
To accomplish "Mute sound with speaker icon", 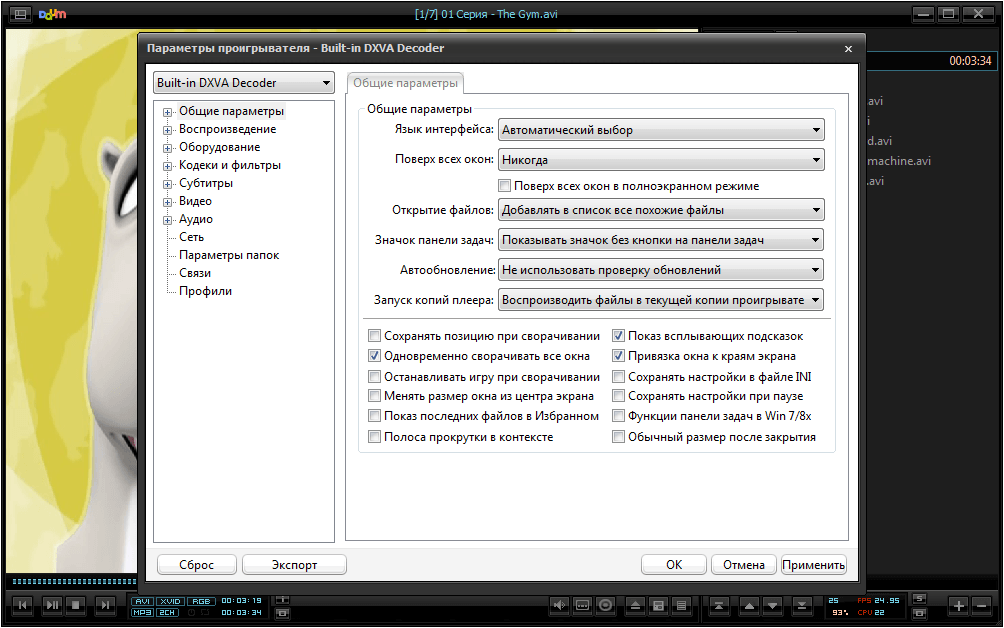I will click(559, 605).
